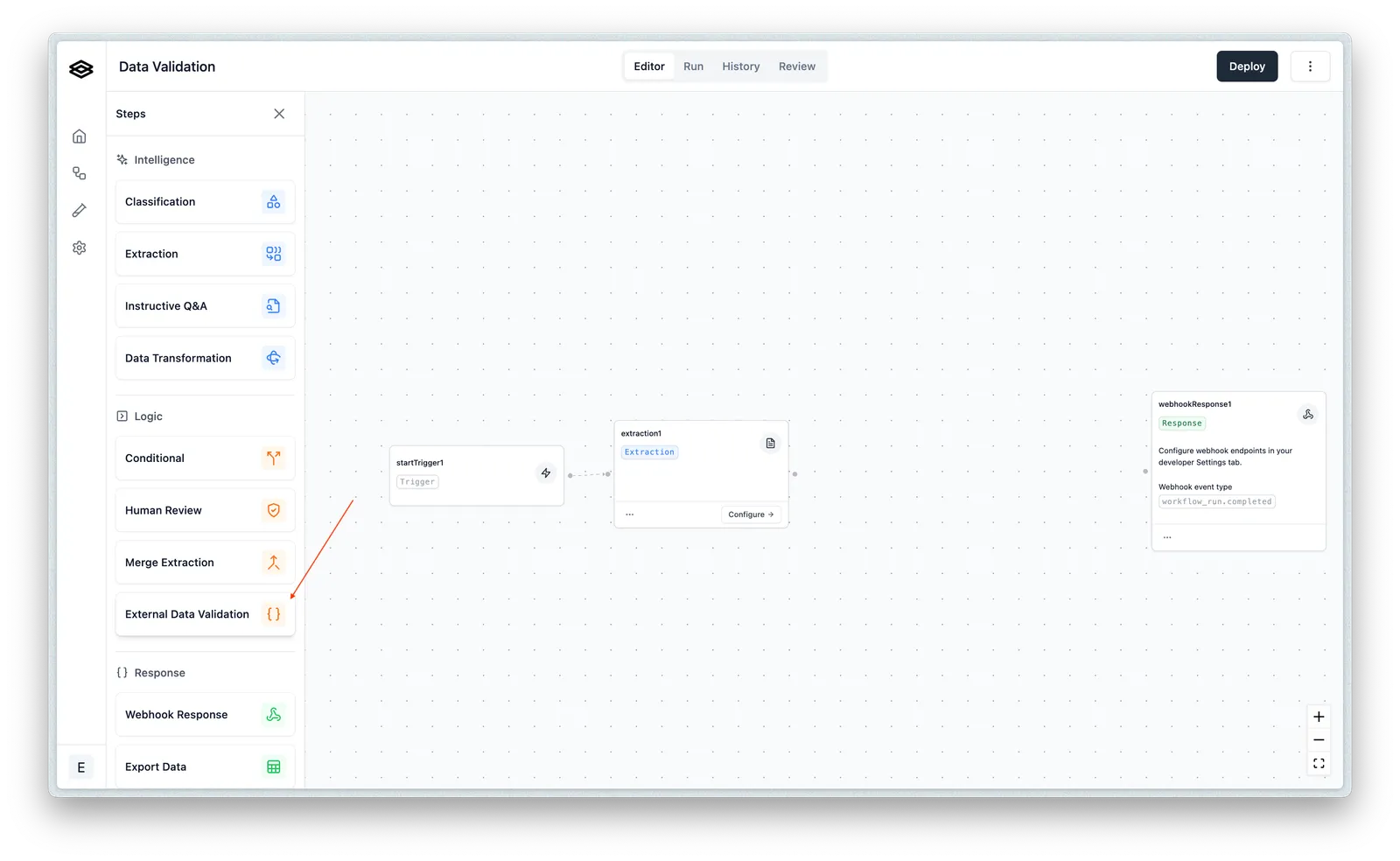The width and height of the screenshot is (1400, 861).
Task: Click the Instructive Q&A step icon
Action: pos(274,306)
